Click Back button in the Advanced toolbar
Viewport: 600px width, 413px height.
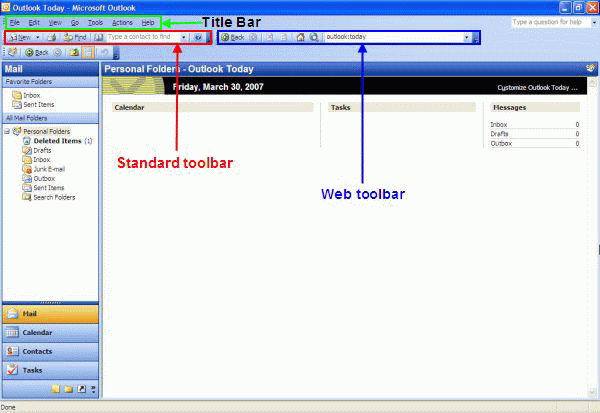(x=37, y=52)
